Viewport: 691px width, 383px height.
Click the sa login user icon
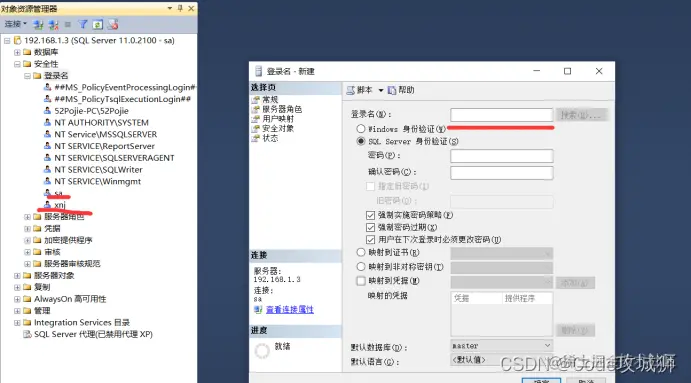point(47,193)
